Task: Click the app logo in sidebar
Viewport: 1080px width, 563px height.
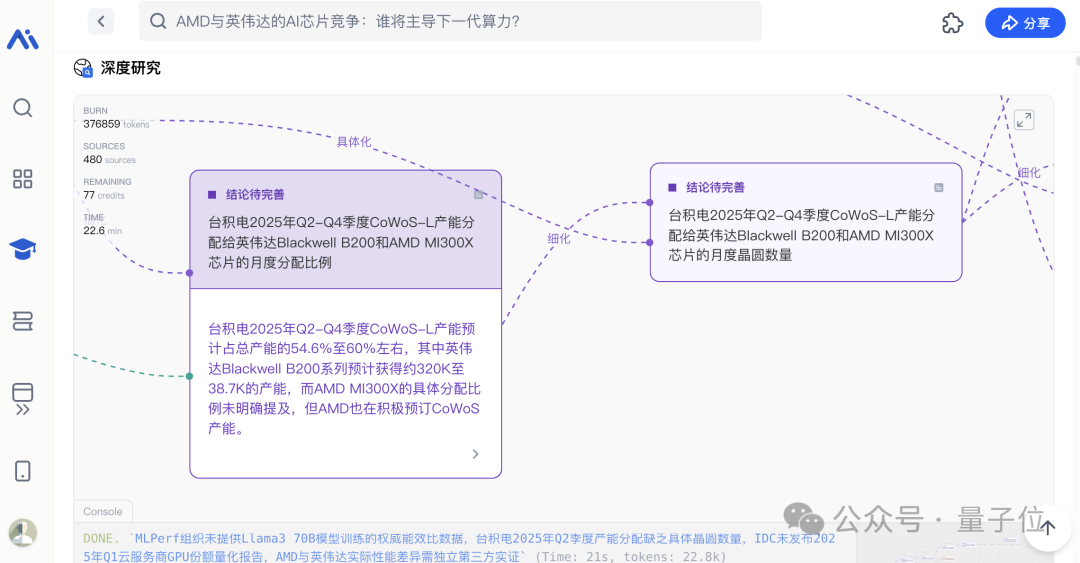Action: pyautogui.click(x=23, y=39)
